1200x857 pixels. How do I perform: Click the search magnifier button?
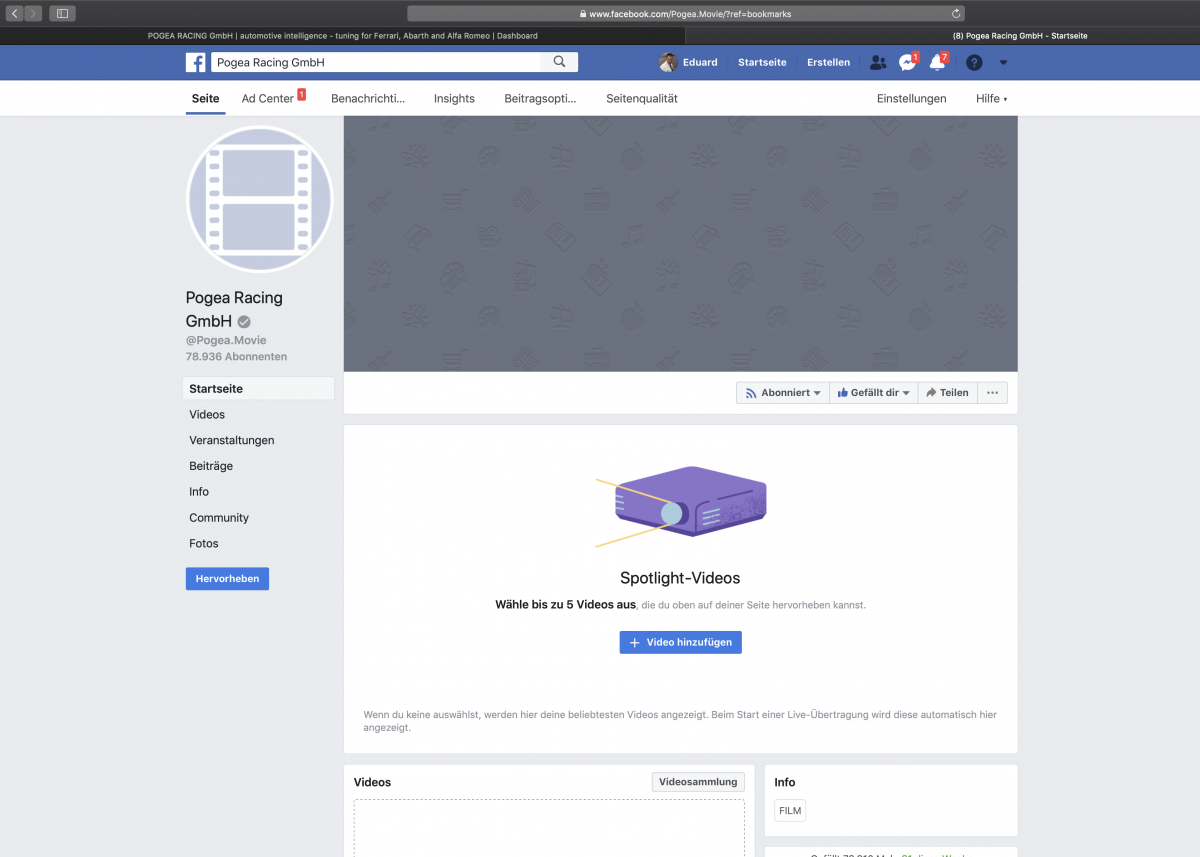tap(560, 62)
